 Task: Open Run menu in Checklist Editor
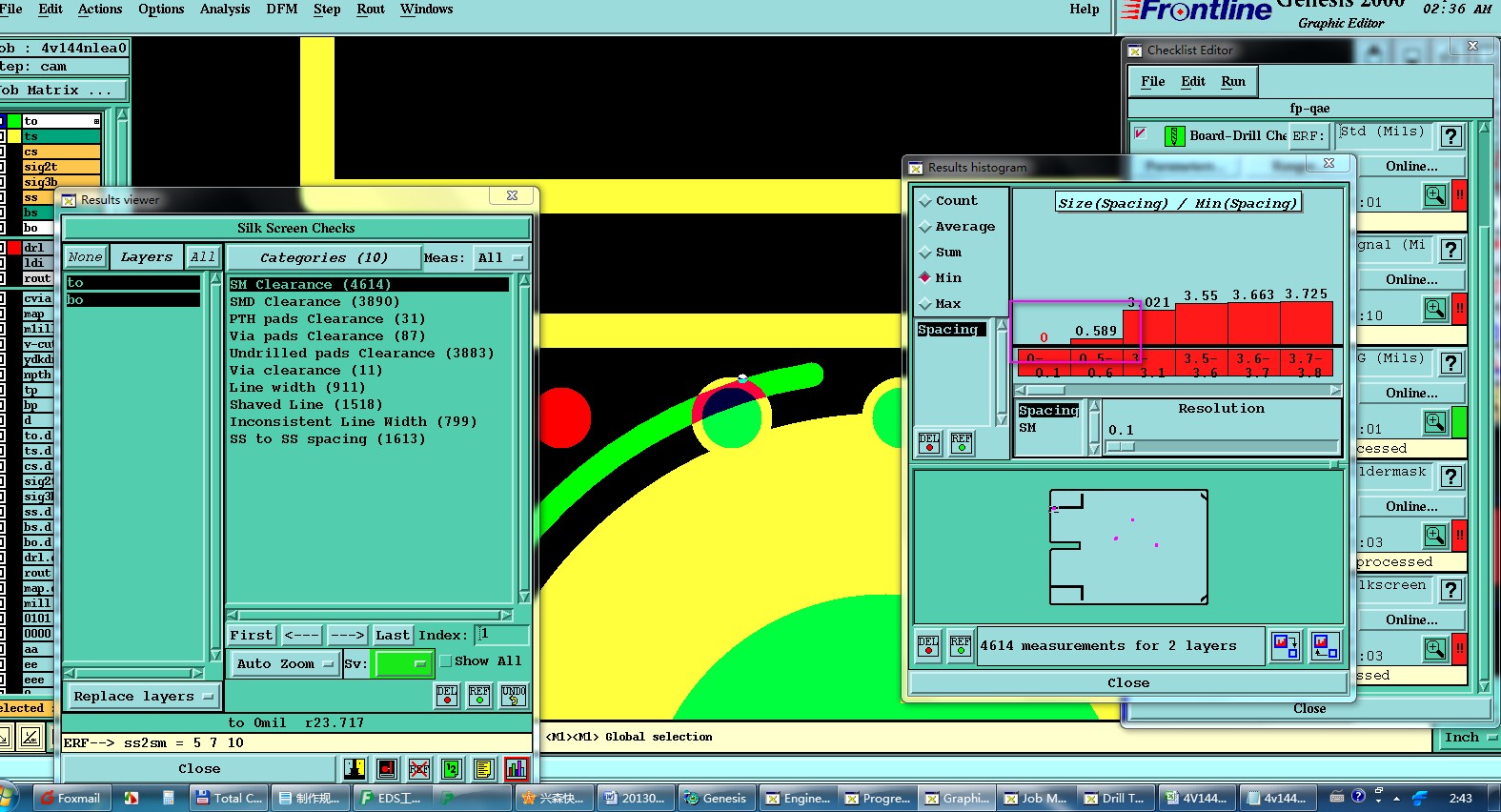(1233, 82)
